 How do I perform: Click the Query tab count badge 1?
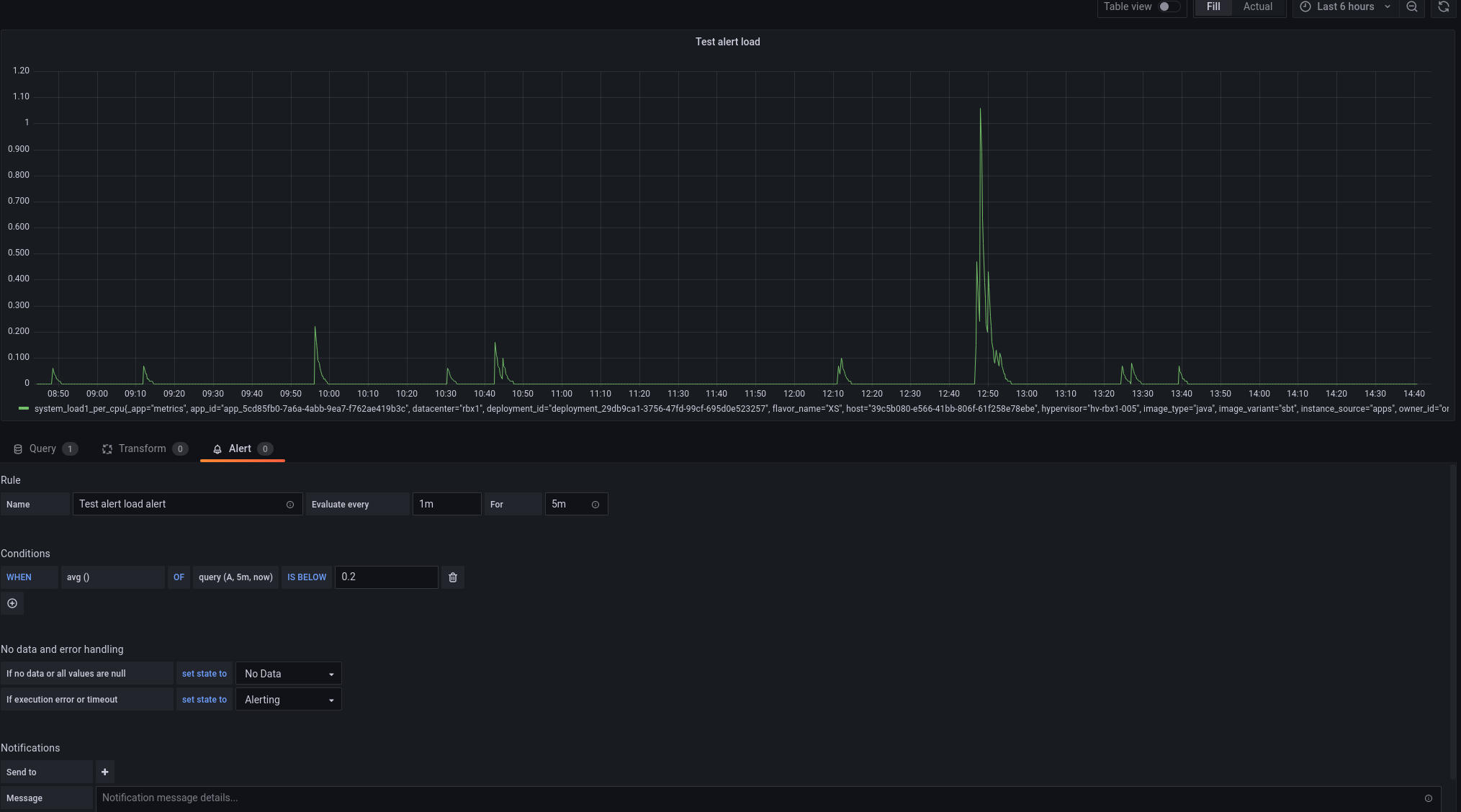click(70, 449)
